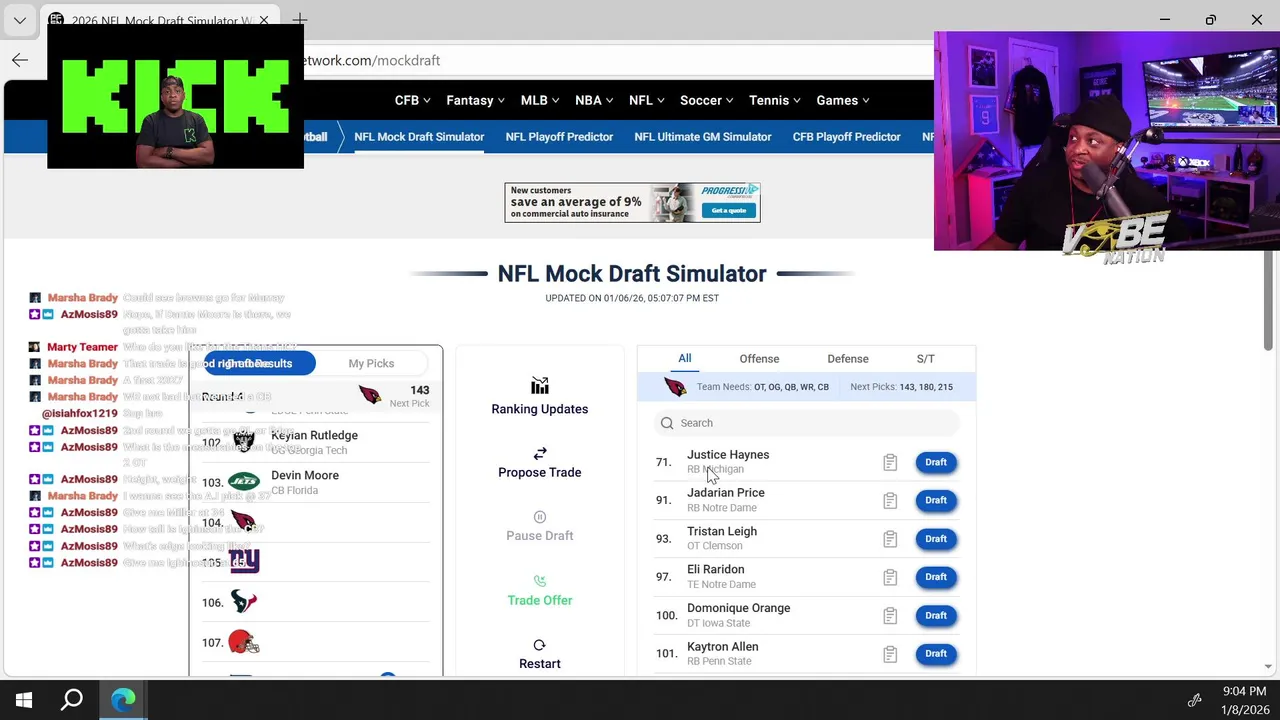Click the Giants logo at pick 105
Viewport: 1280px width, 720px height.
click(244, 561)
